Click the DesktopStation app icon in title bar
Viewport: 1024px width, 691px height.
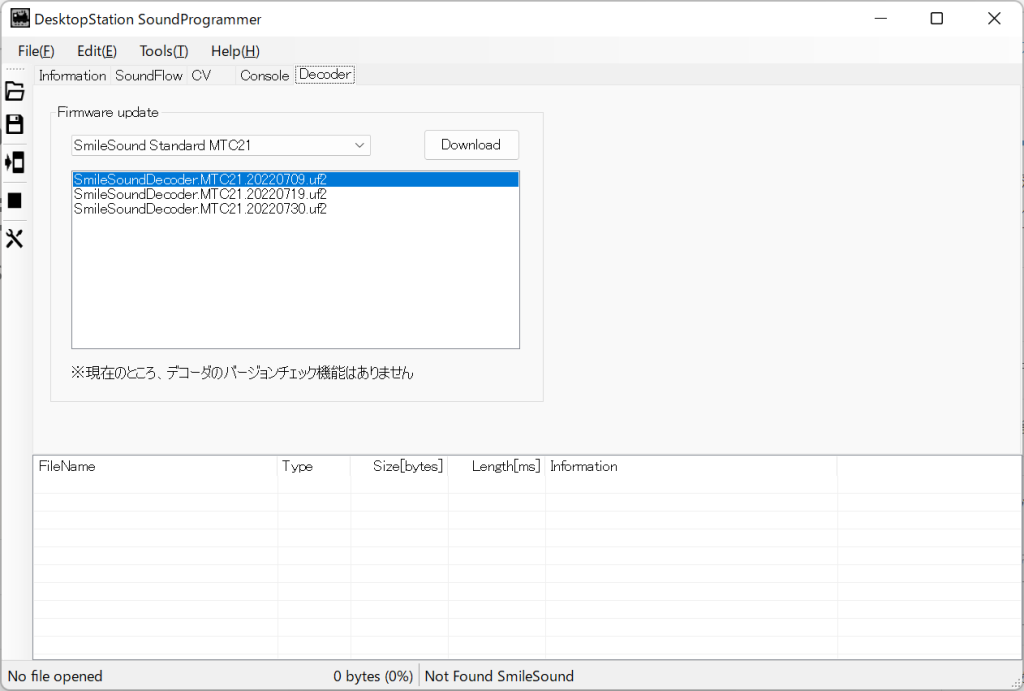tap(19, 18)
